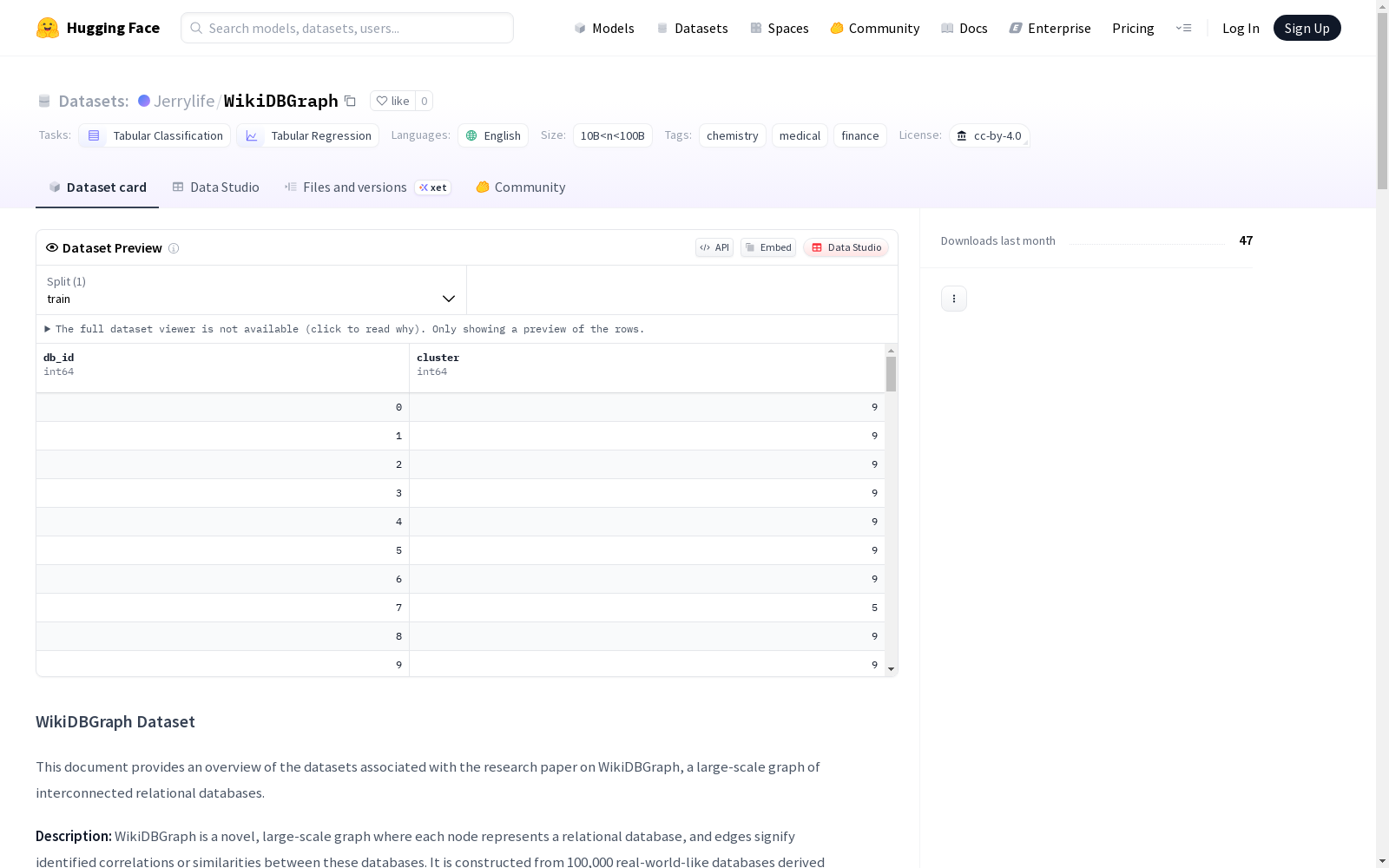Click the Downloads last month count 47
Screen dimensions: 1389x868
tap(1246, 240)
